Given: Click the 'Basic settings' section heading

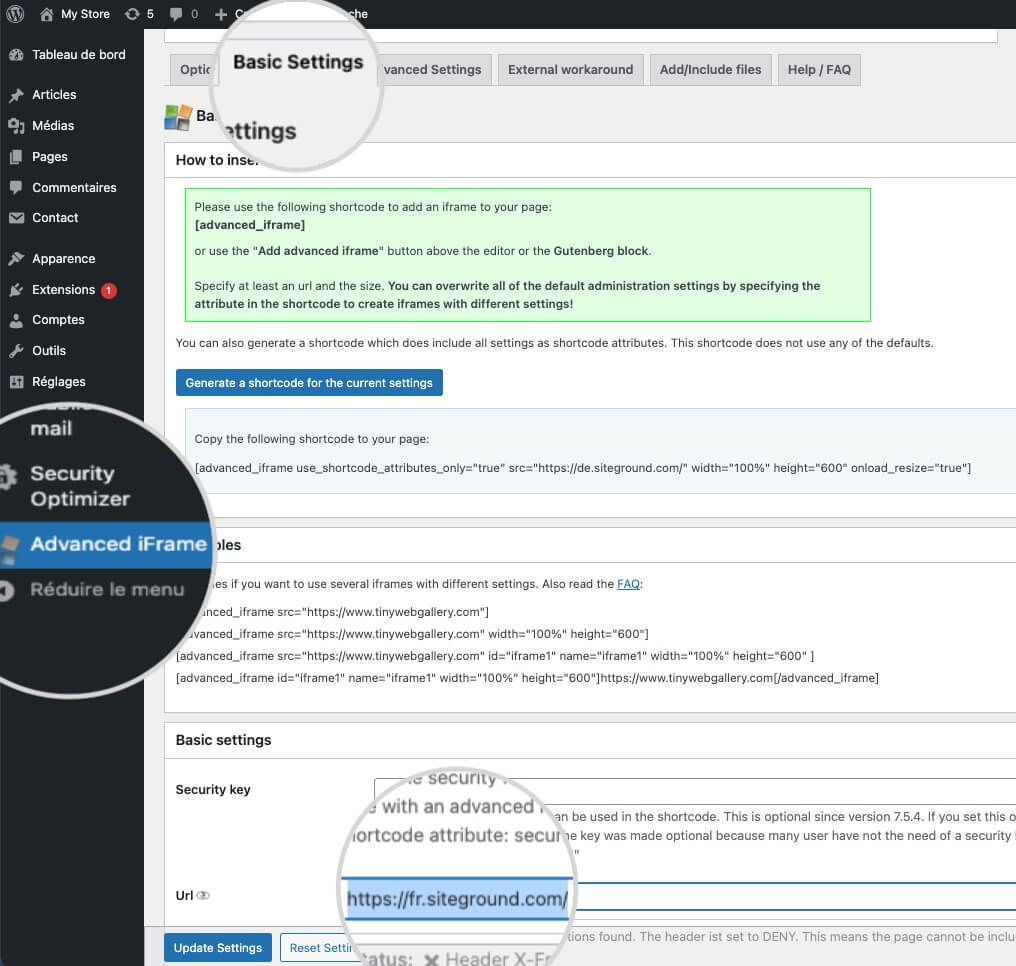Looking at the screenshot, I should [224, 740].
